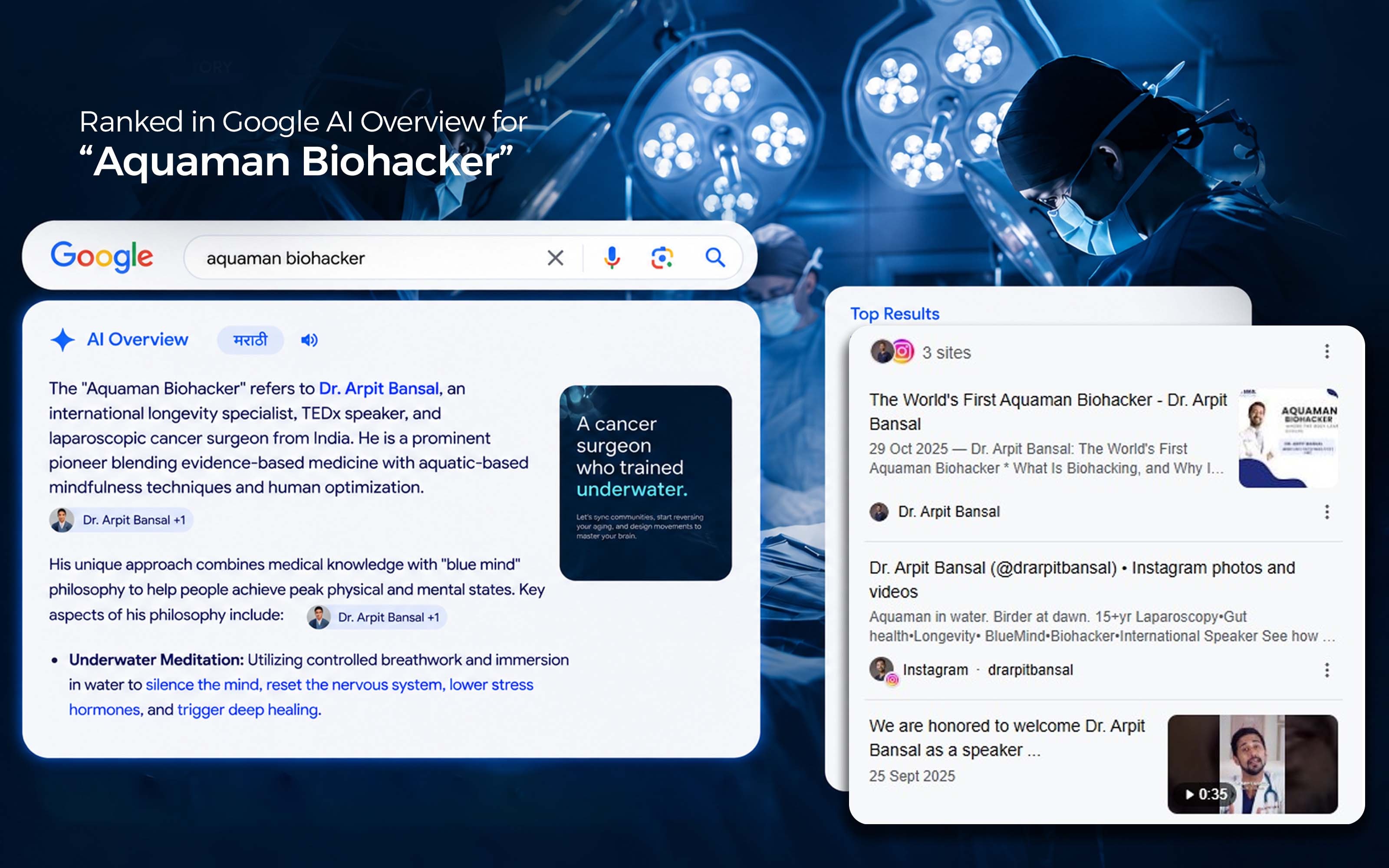Open 'Dr. Arpit Bansal +1' chip after 'philosophy include:'
This screenshot has height=868, width=1389.
pos(376,617)
